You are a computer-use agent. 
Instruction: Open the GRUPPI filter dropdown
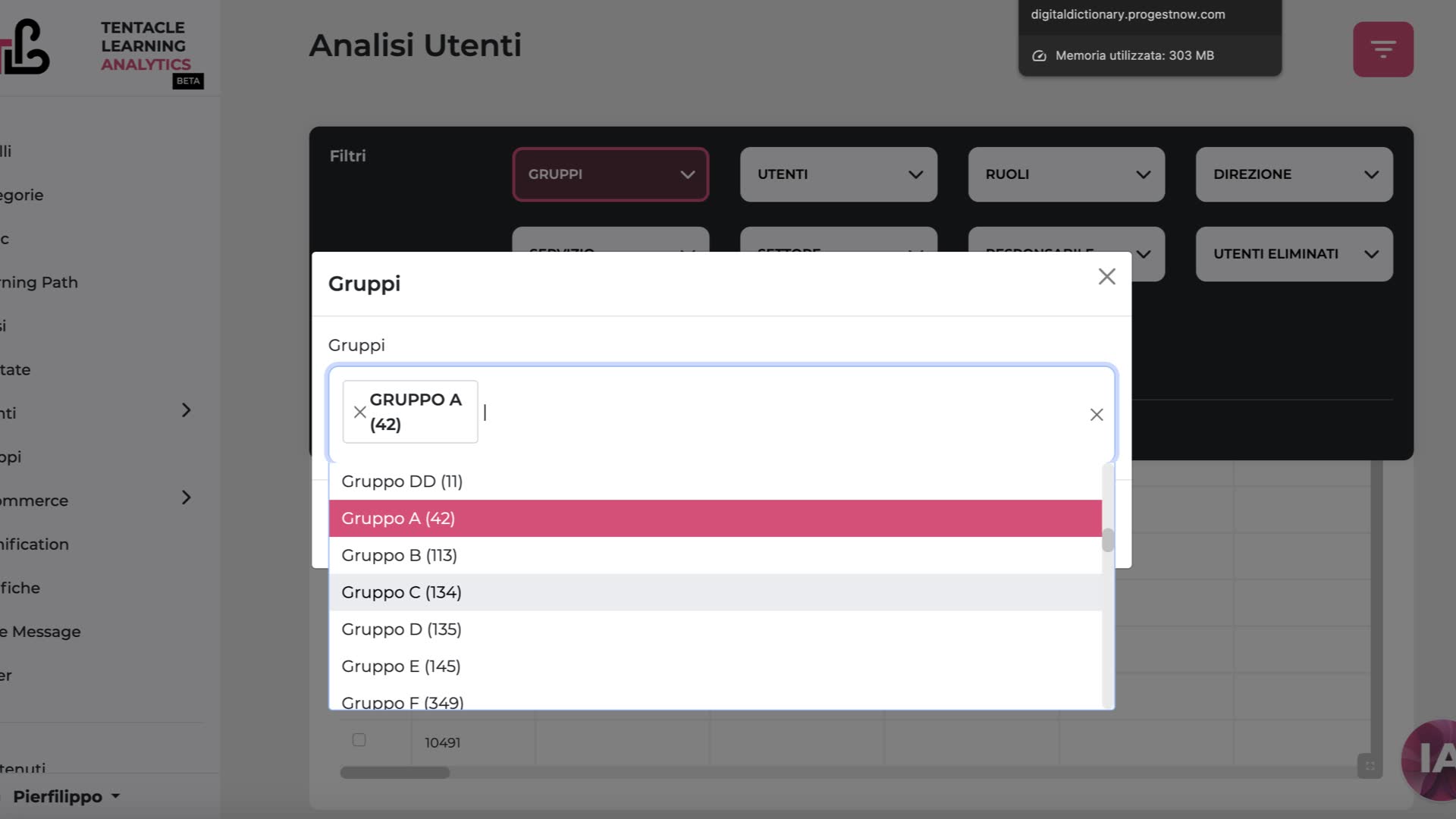(x=610, y=174)
